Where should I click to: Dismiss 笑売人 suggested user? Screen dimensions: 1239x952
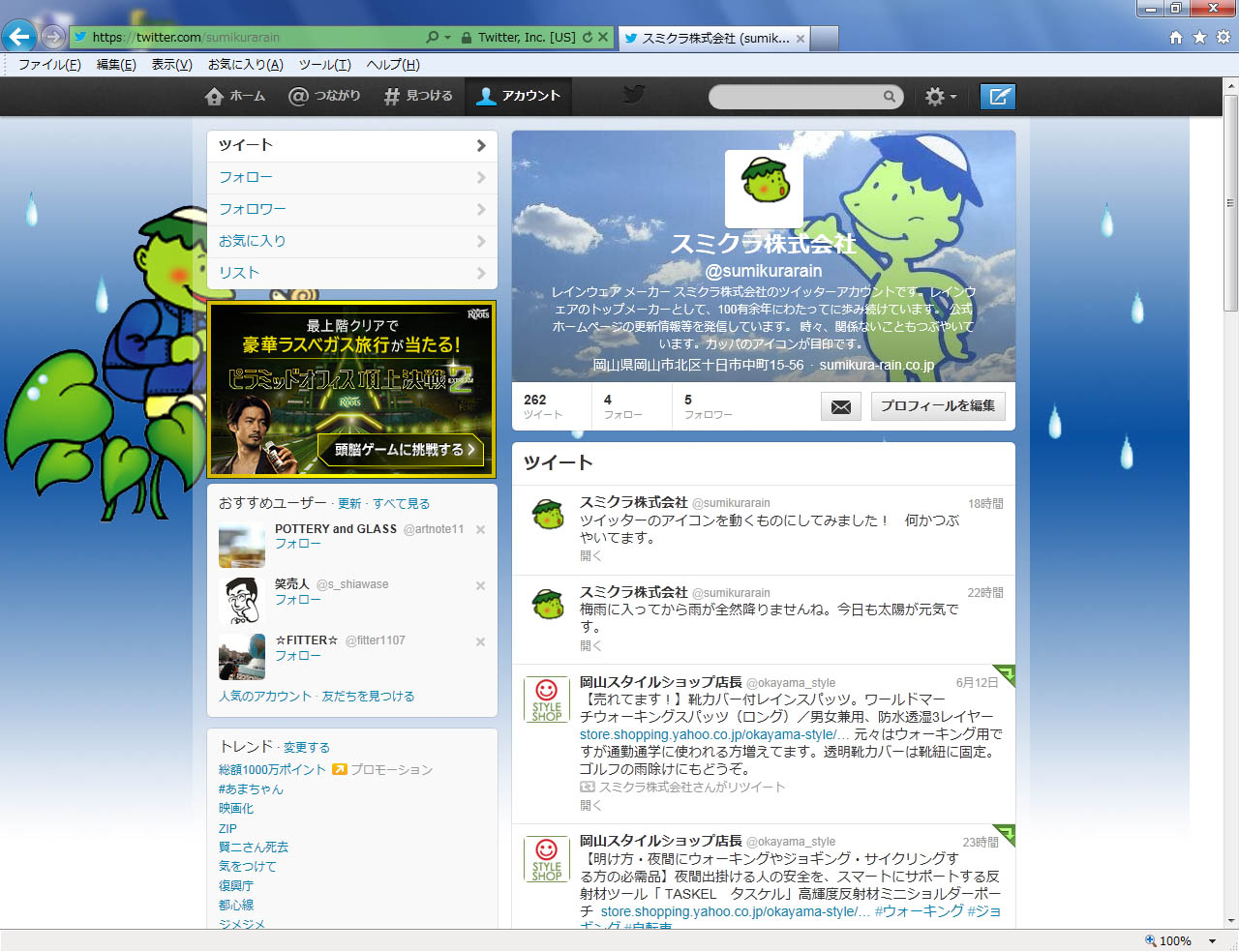pos(480,585)
